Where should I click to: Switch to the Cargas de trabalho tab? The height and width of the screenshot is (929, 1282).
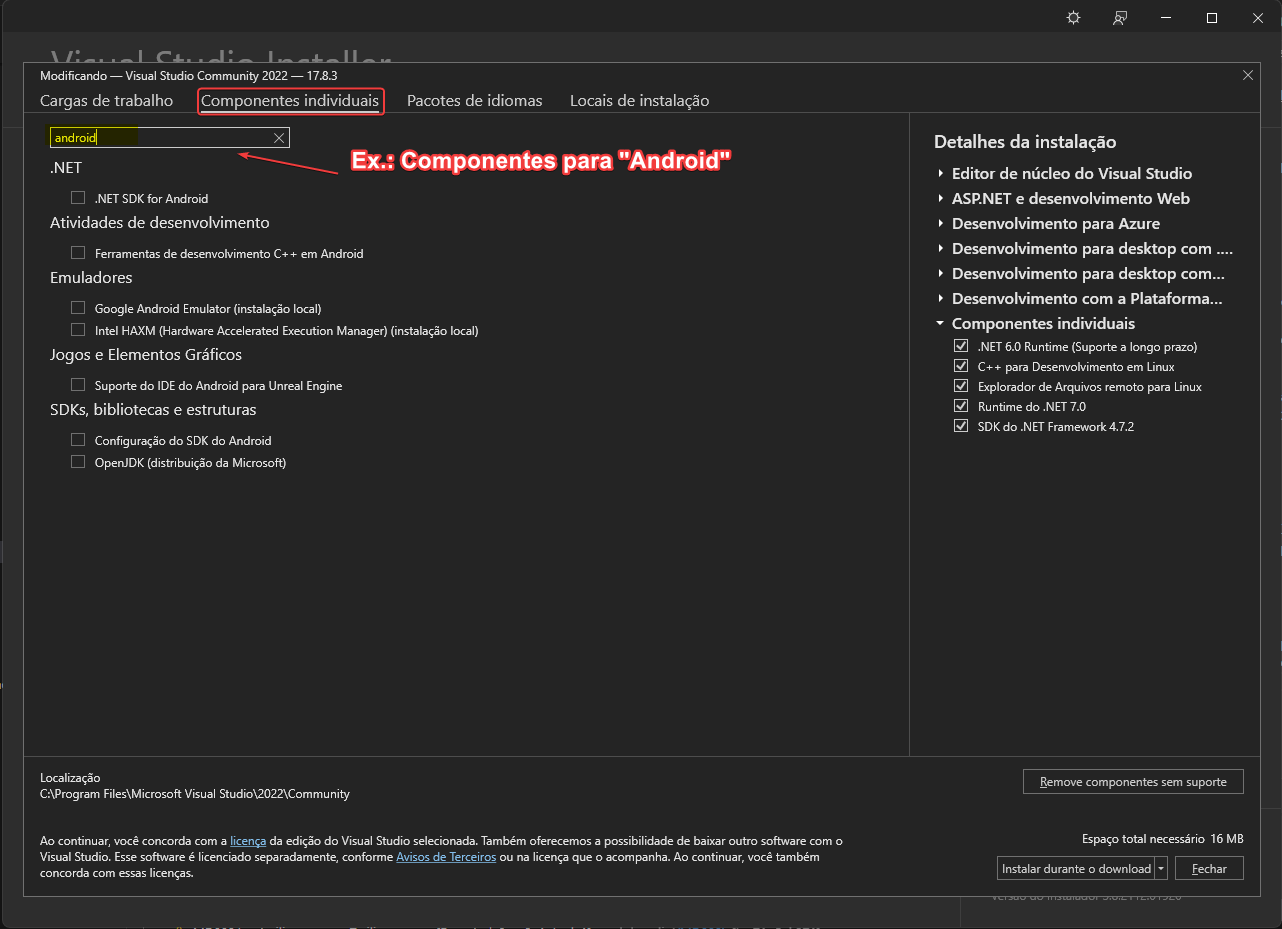(x=106, y=100)
